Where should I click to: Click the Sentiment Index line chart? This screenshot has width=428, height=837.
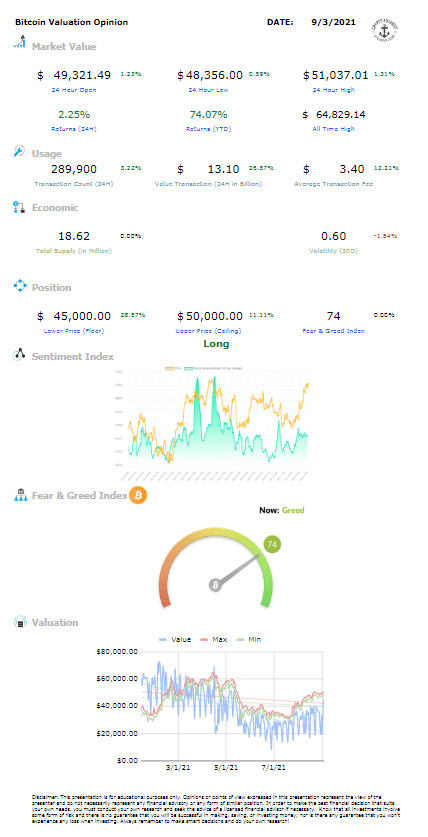pos(213,422)
